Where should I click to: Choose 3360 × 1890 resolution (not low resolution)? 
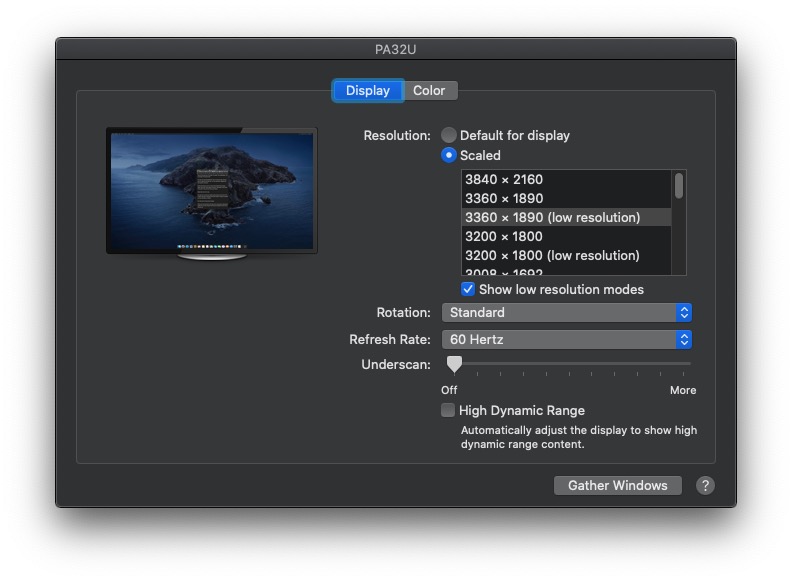(x=566, y=198)
